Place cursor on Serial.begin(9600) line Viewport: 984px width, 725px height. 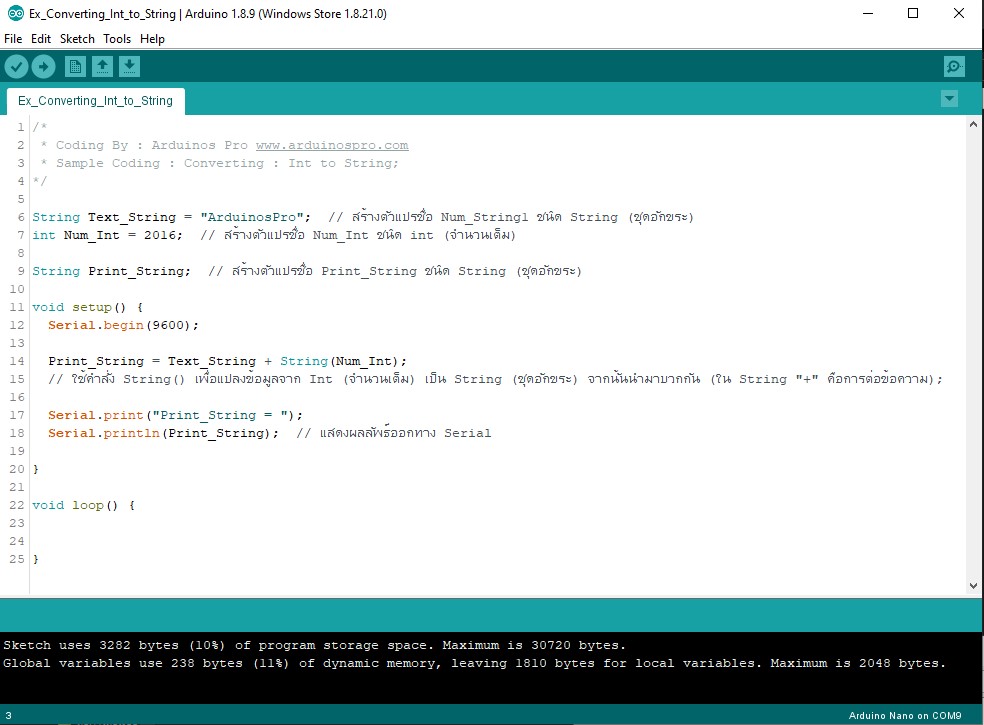coord(124,325)
